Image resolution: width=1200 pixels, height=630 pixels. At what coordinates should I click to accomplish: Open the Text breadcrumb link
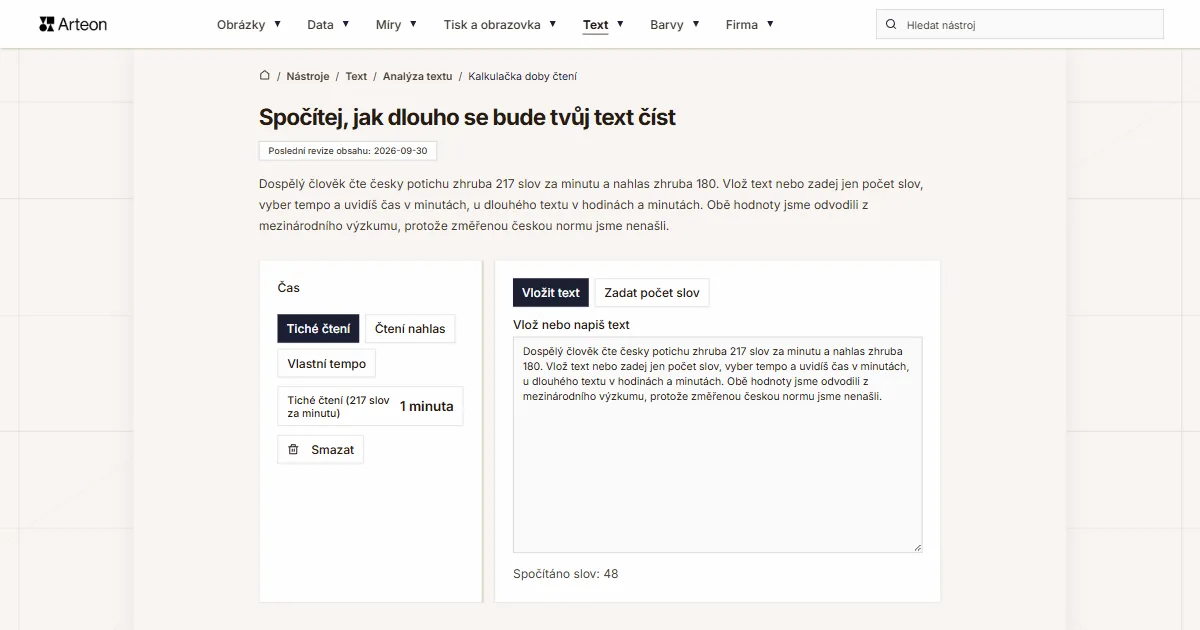point(356,76)
